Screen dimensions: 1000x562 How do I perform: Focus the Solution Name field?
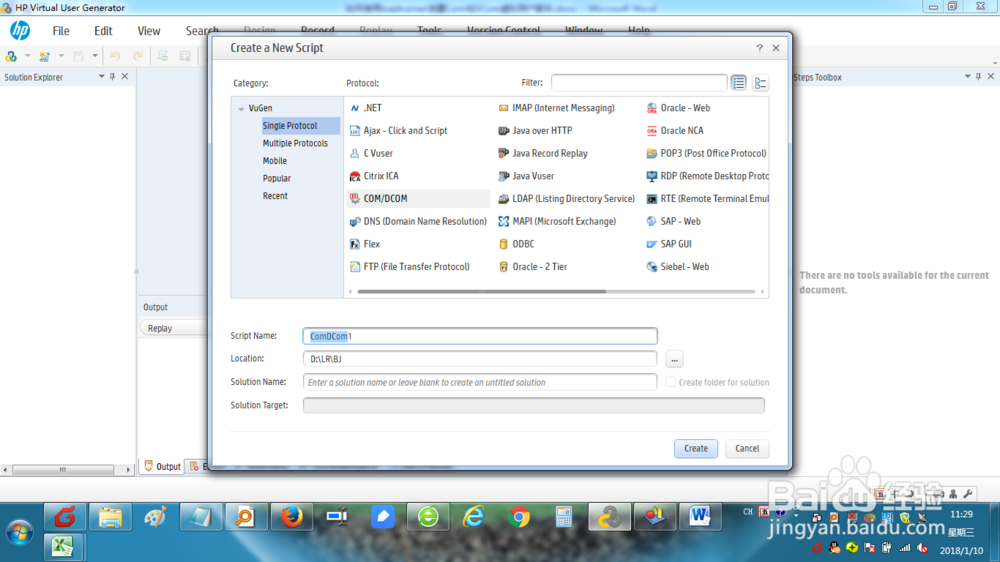pos(480,382)
